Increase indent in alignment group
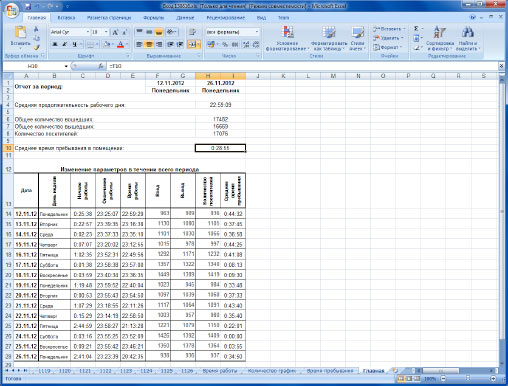 point(180,44)
